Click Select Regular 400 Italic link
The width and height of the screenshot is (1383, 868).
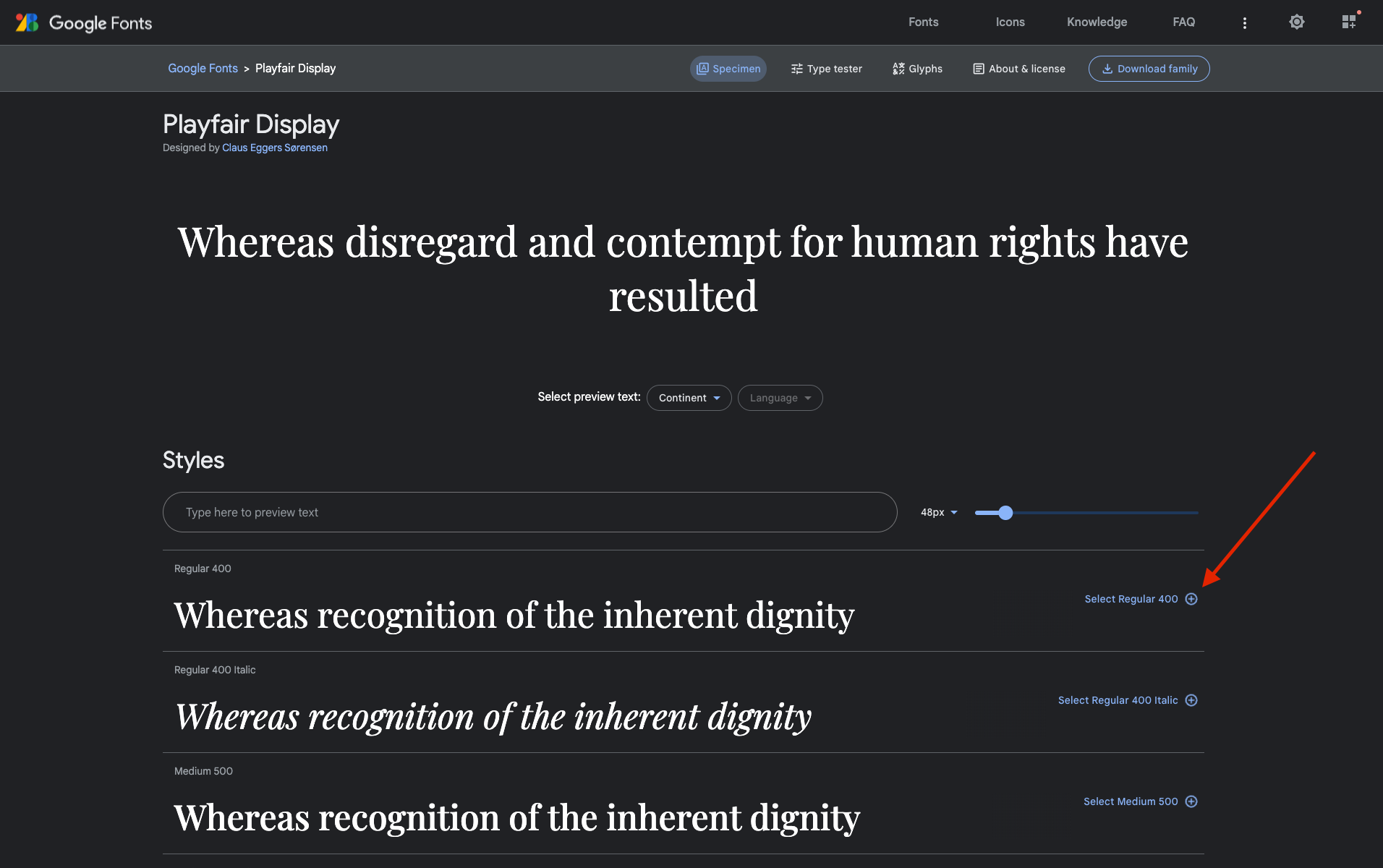click(x=1118, y=700)
